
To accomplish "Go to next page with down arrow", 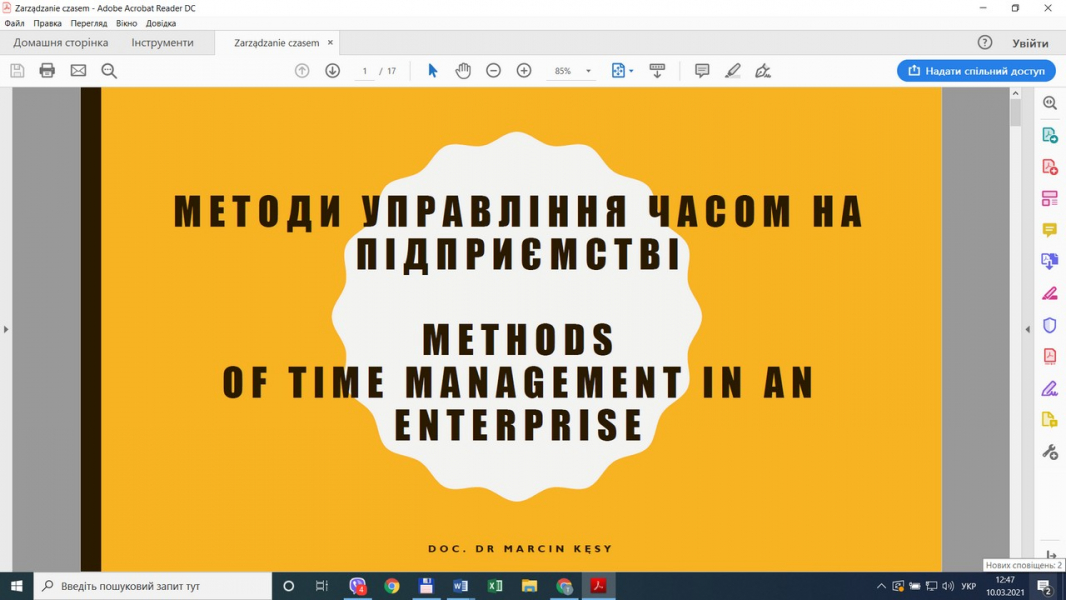I will point(333,71).
